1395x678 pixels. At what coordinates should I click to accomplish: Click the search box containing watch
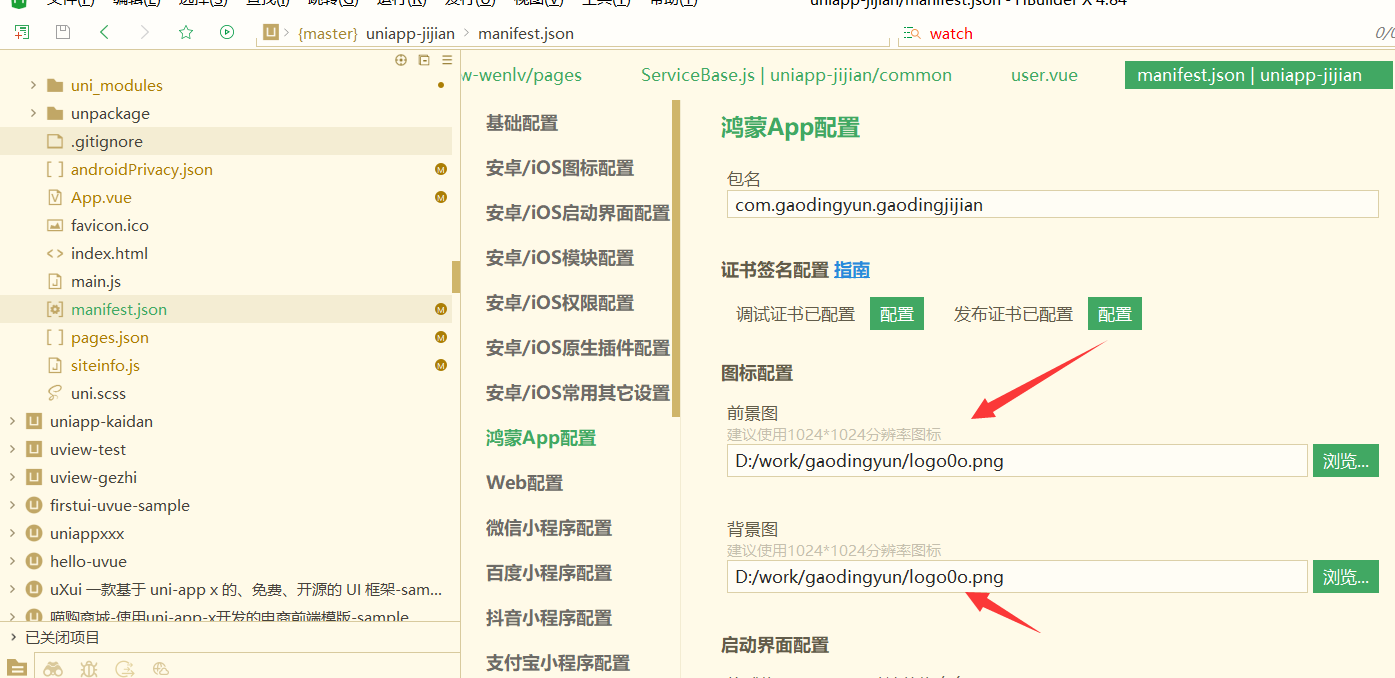[x=1144, y=34]
